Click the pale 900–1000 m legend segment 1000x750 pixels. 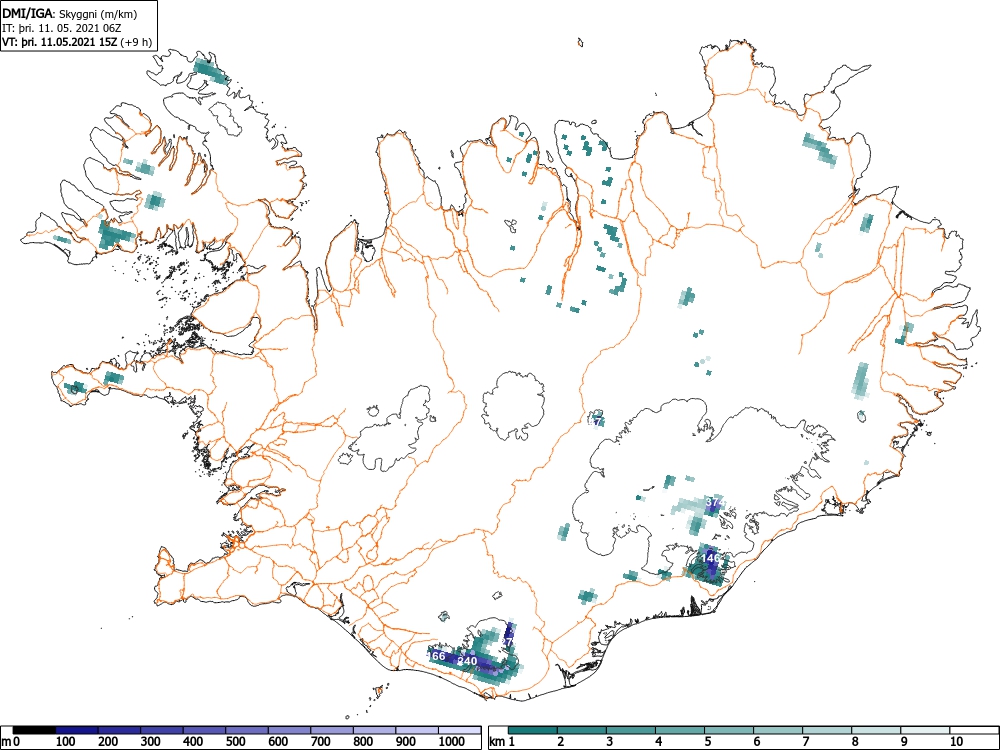(417, 730)
